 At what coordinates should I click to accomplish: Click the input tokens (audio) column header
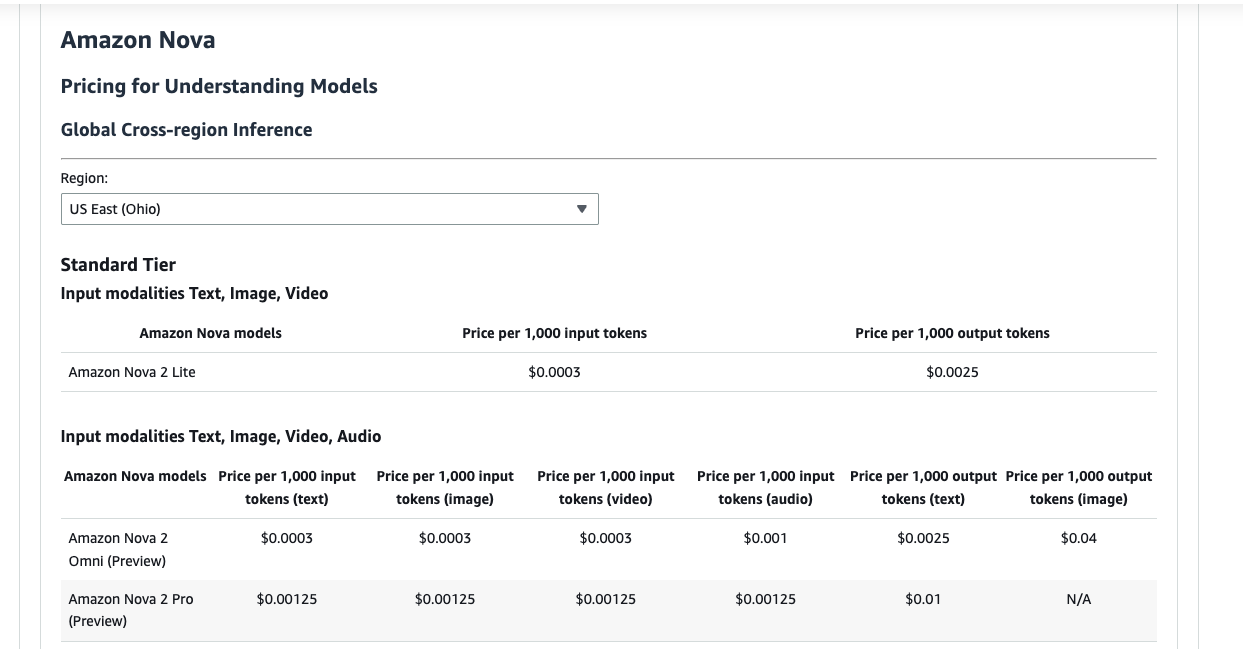[765, 487]
